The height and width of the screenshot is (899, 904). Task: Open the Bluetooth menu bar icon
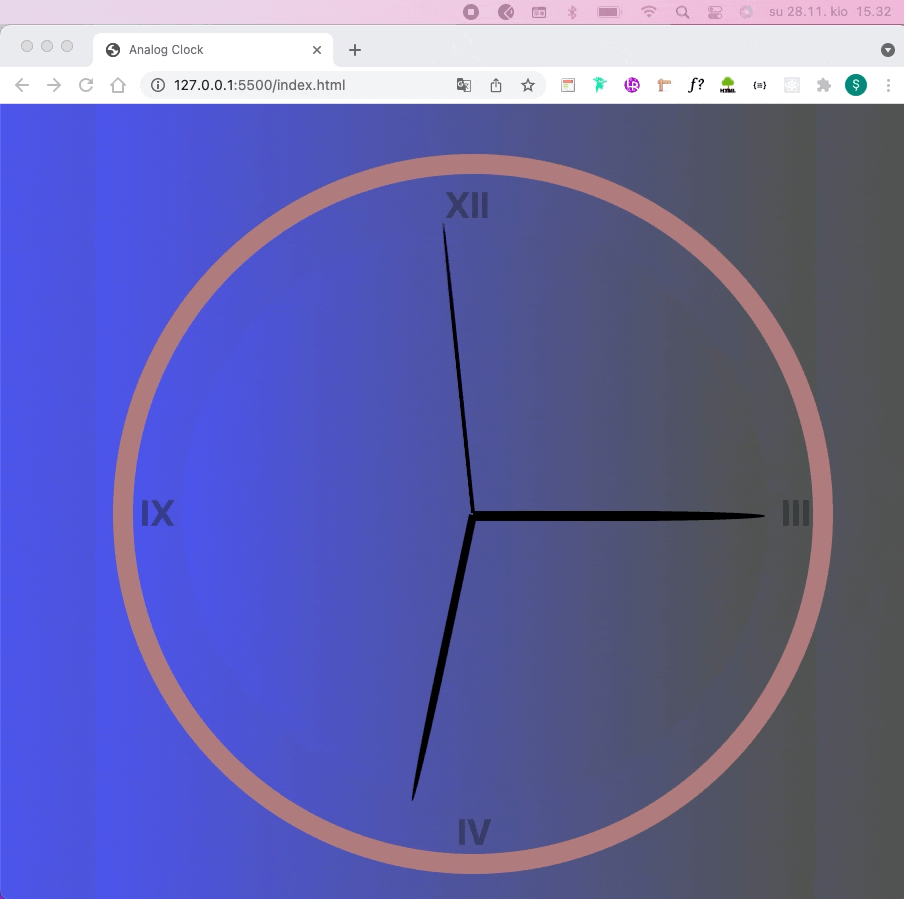point(572,12)
